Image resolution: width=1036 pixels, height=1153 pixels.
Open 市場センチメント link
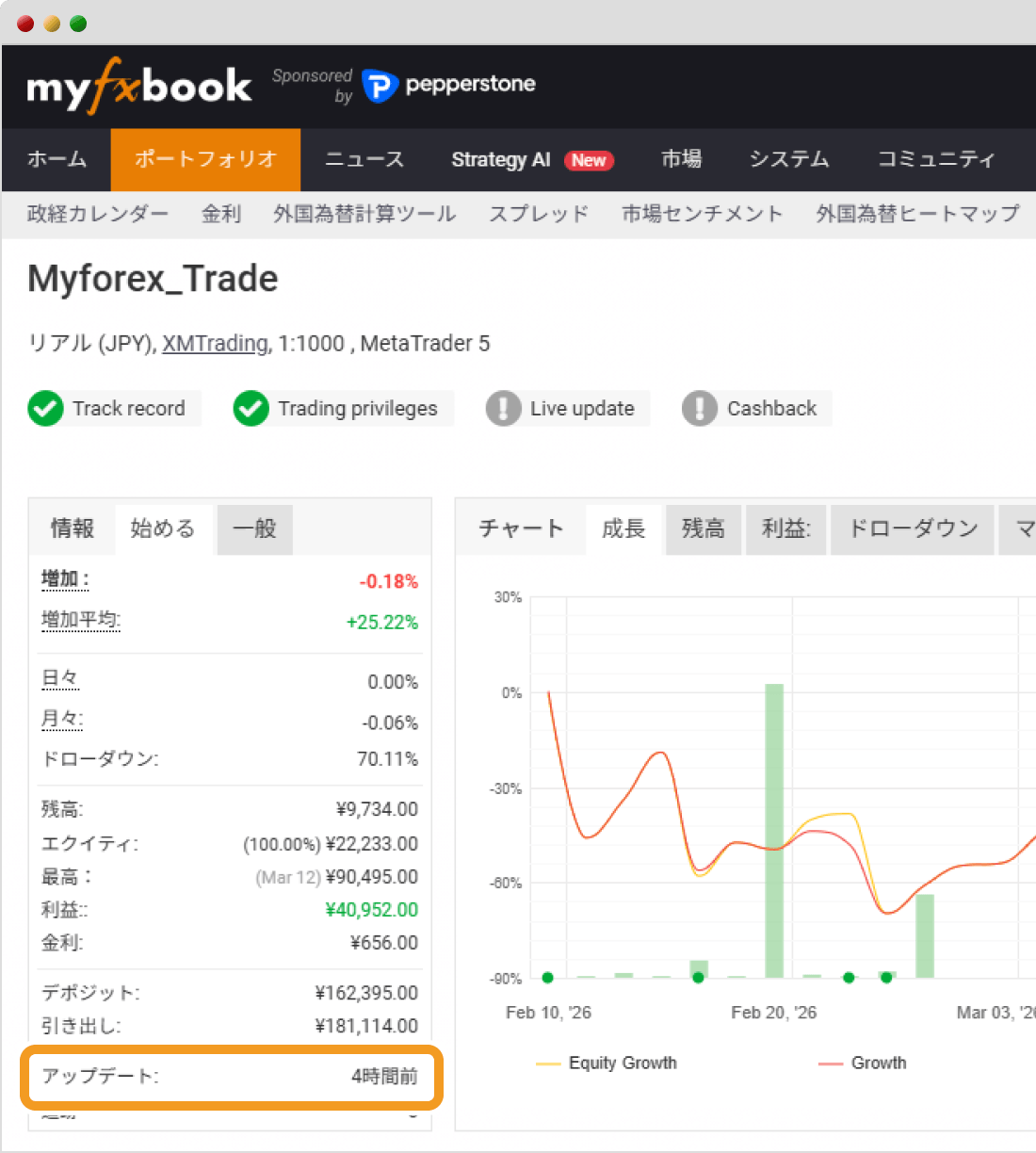(x=703, y=214)
